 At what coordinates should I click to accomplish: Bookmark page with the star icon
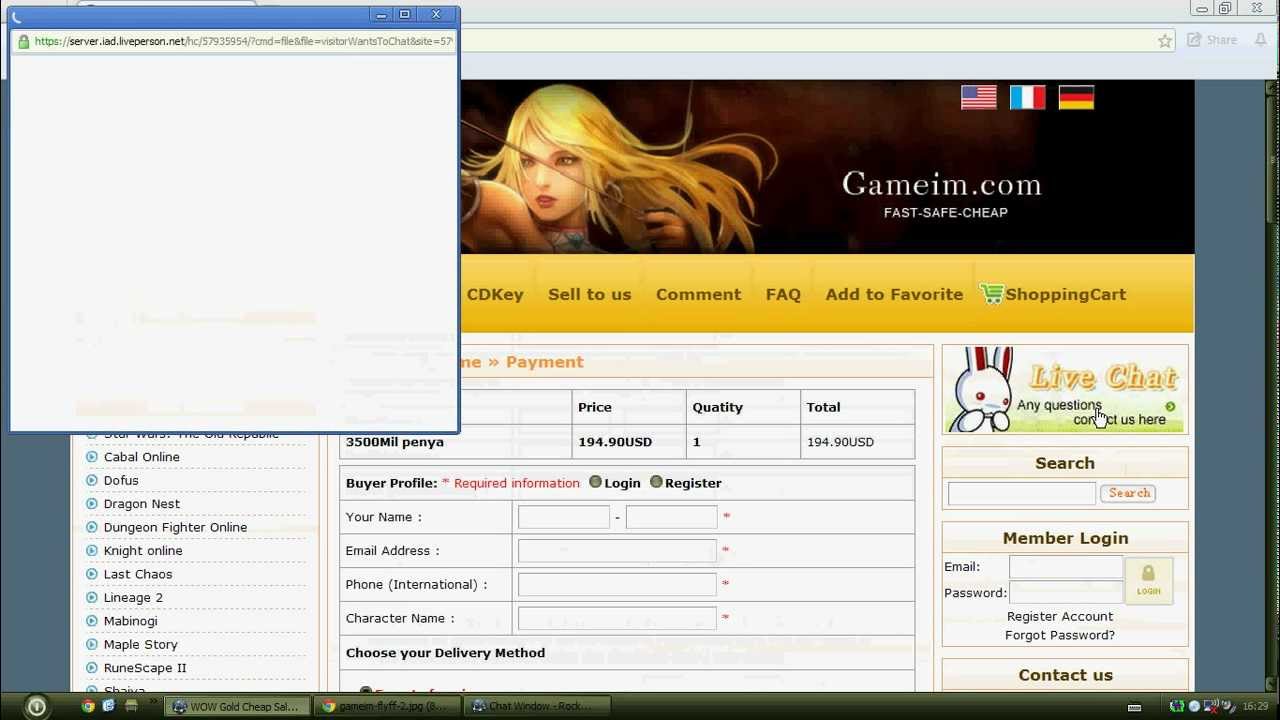click(1165, 41)
